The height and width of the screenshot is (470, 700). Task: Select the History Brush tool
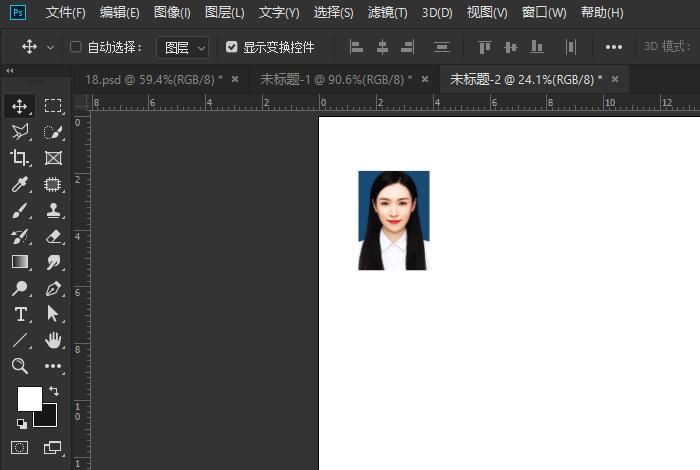20,236
